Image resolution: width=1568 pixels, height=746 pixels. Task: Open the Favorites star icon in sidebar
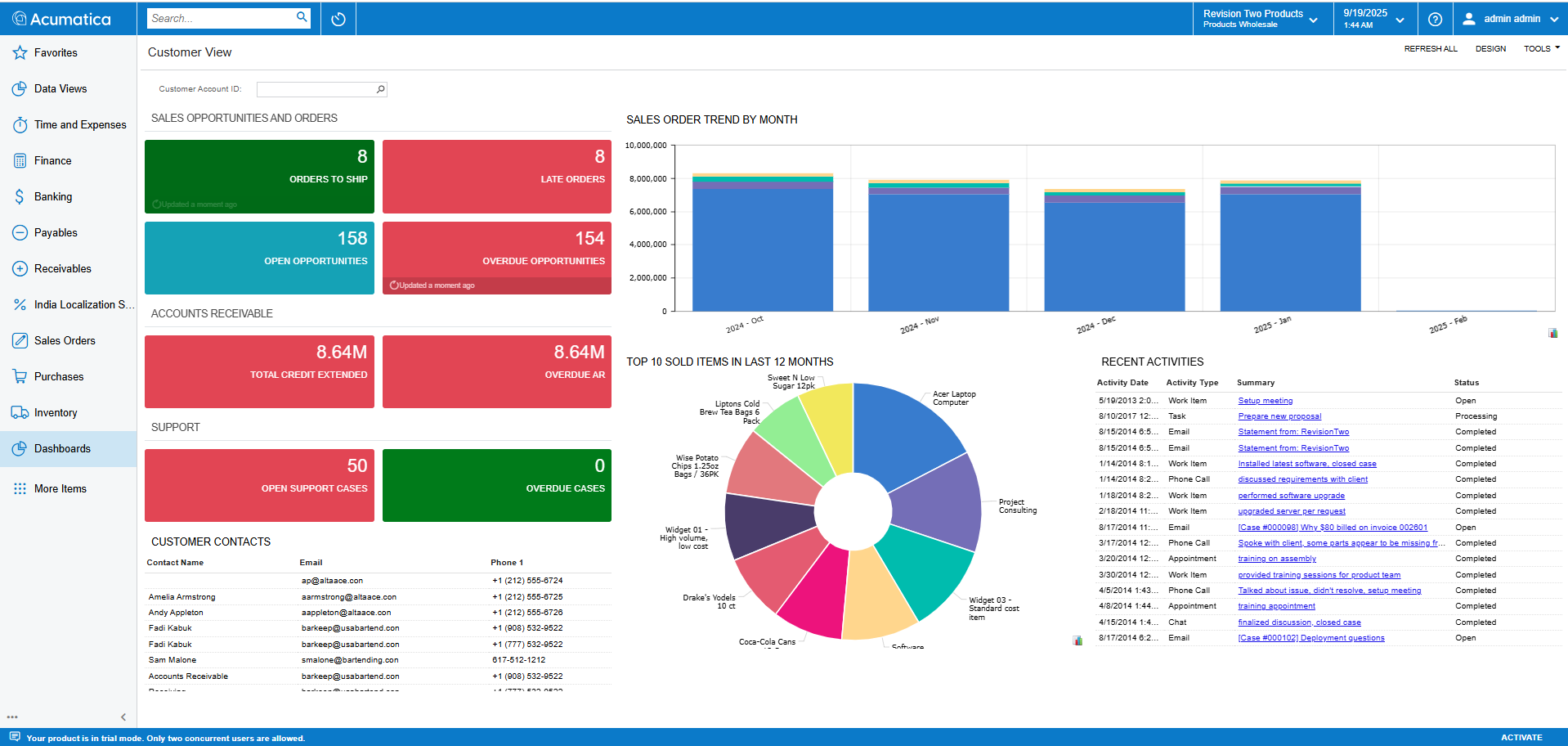[20, 53]
